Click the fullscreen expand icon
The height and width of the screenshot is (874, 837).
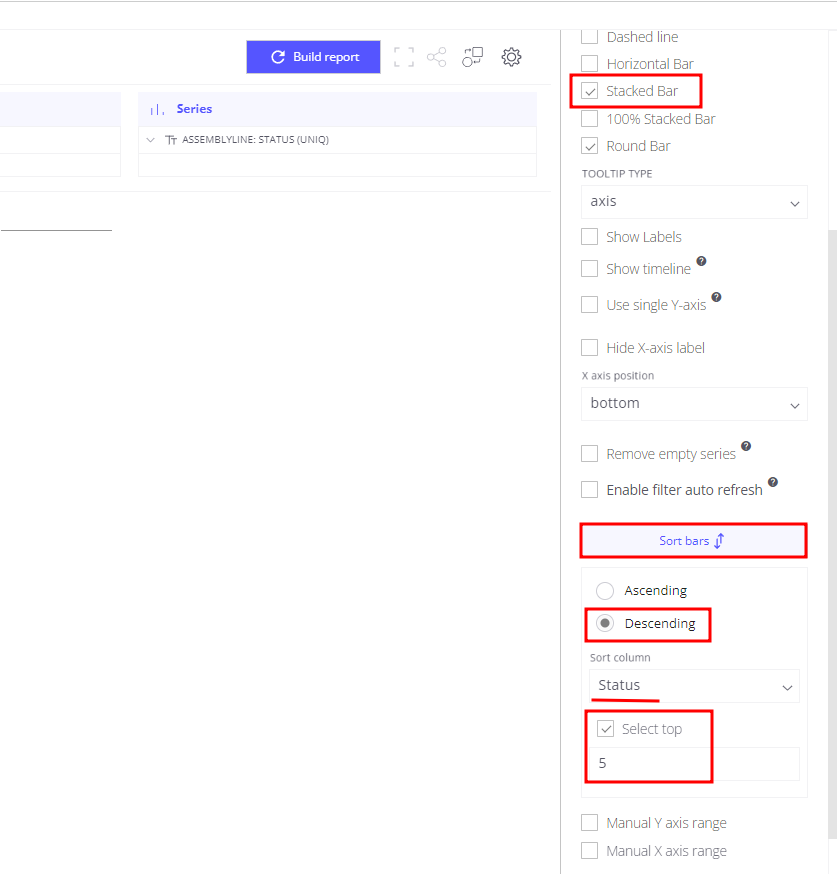pyautogui.click(x=403, y=57)
